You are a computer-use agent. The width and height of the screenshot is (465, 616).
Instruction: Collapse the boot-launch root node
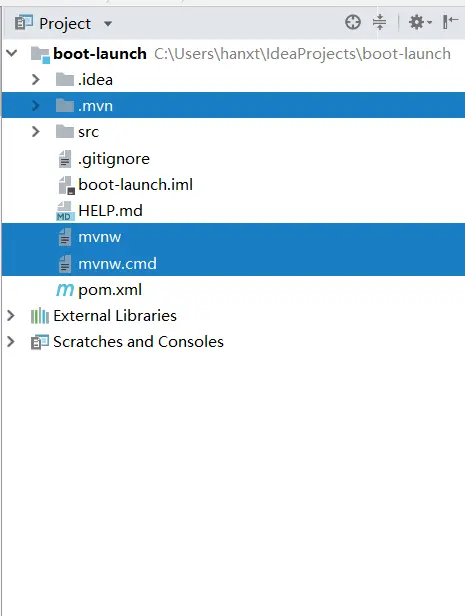12,53
